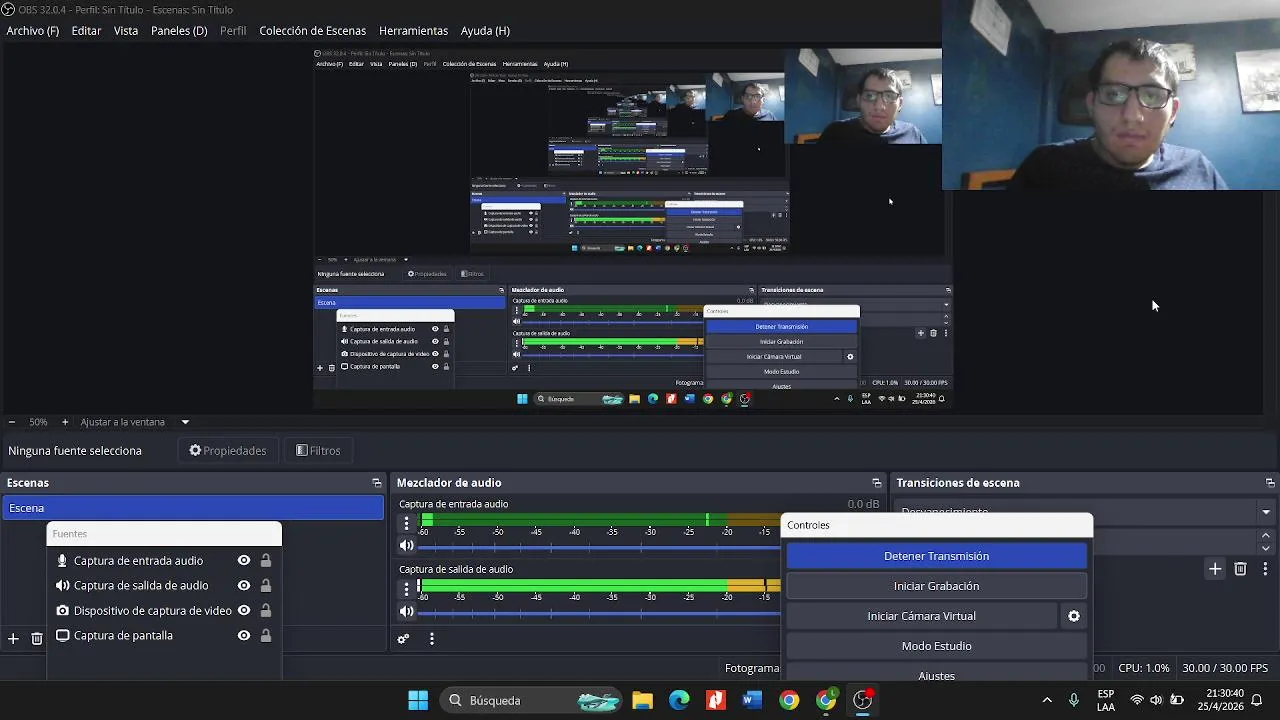Increase the transition duration value
This screenshot has width=1280, height=720.
1266,537
